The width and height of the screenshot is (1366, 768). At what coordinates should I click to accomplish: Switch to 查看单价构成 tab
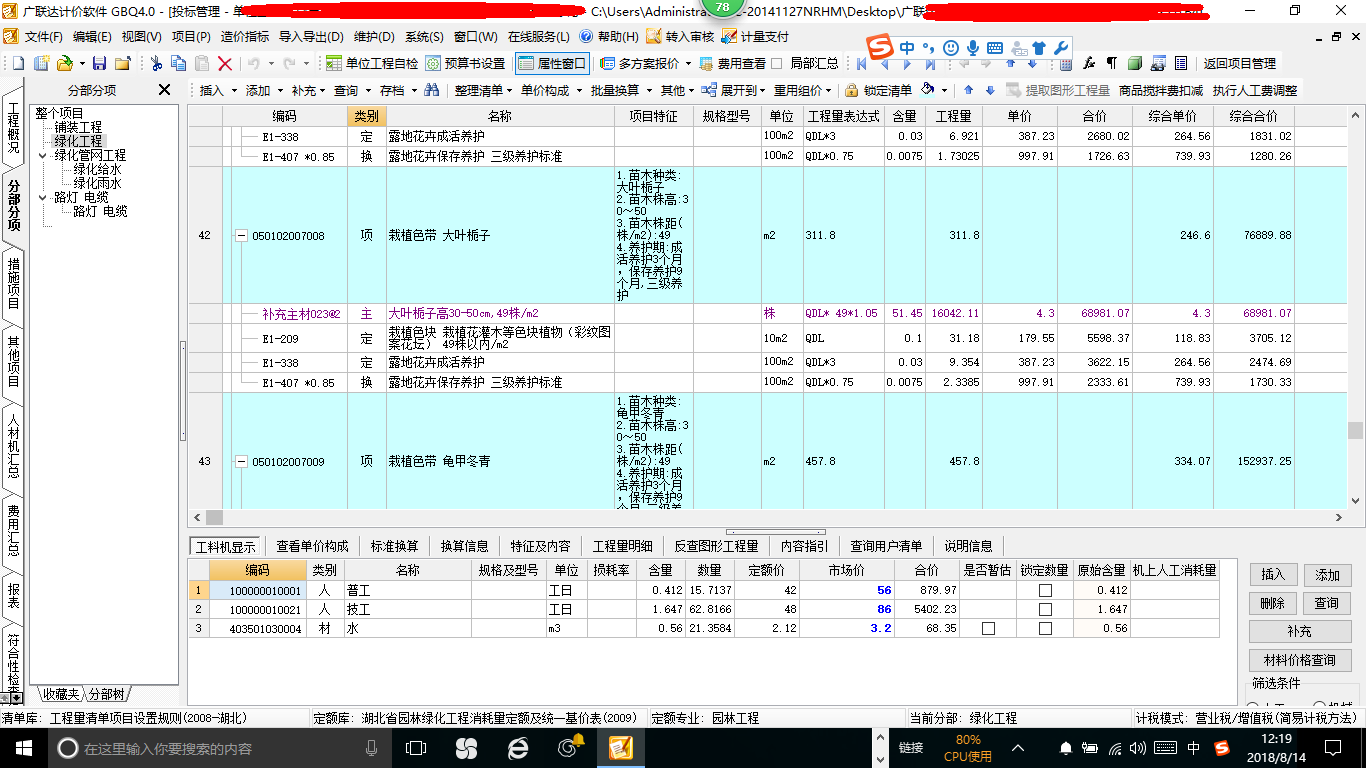[312, 546]
